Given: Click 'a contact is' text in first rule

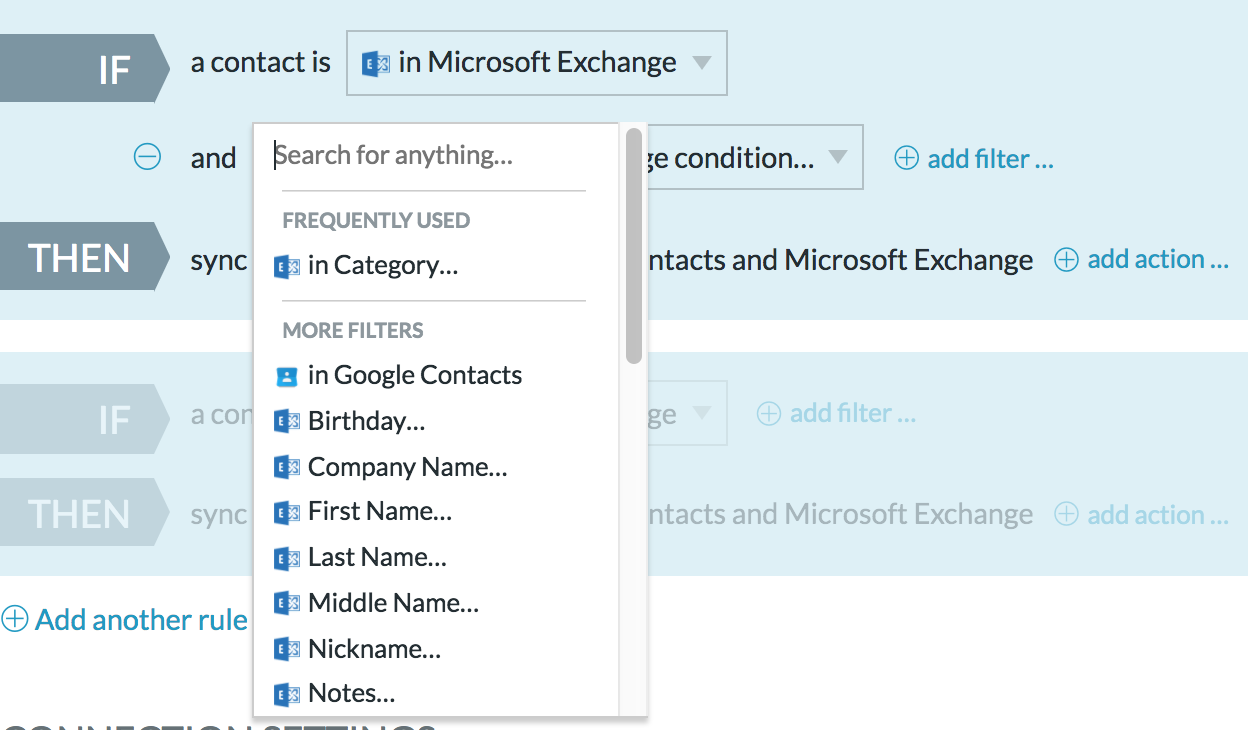Looking at the screenshot, I should 261,62.
